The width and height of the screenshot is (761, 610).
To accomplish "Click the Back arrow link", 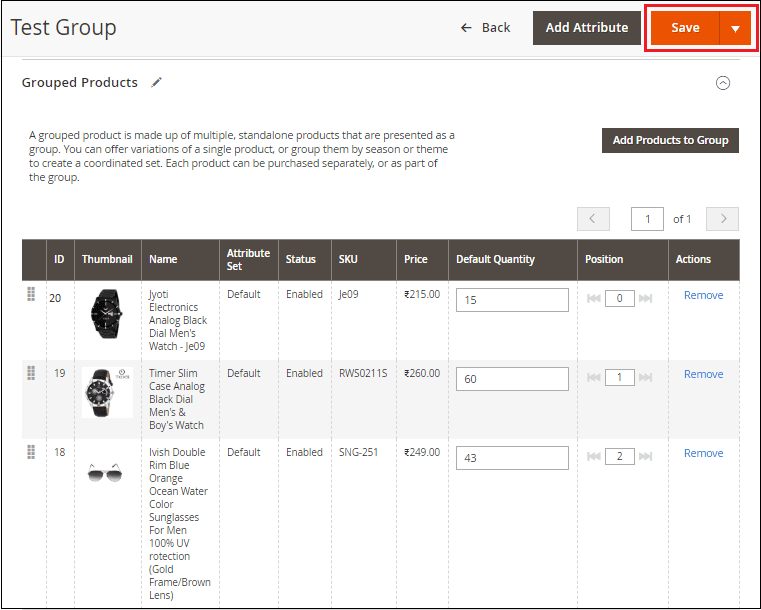I will [485, 28].
